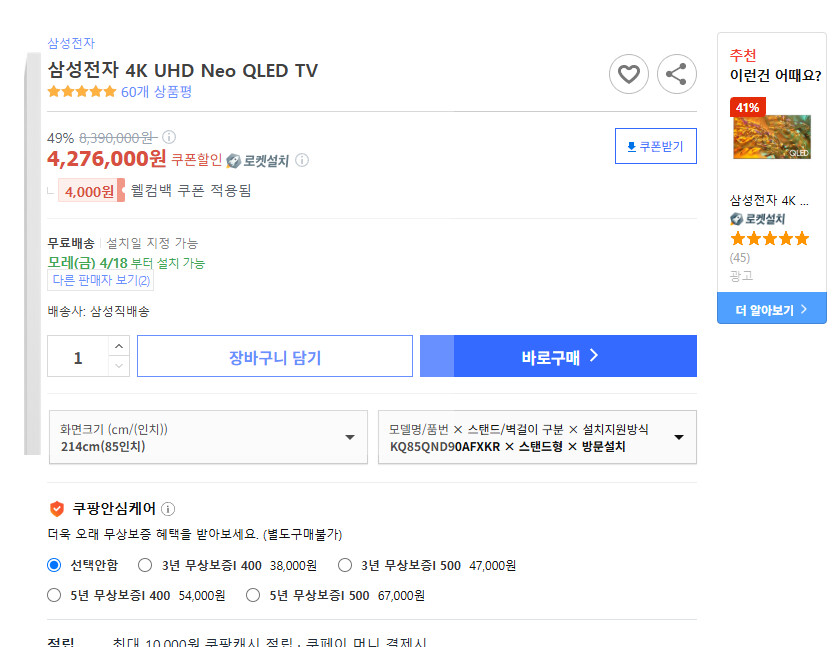Show info icon beside original price 8,390,000원
The image size is (837, 647).
[x=169, y=137]
